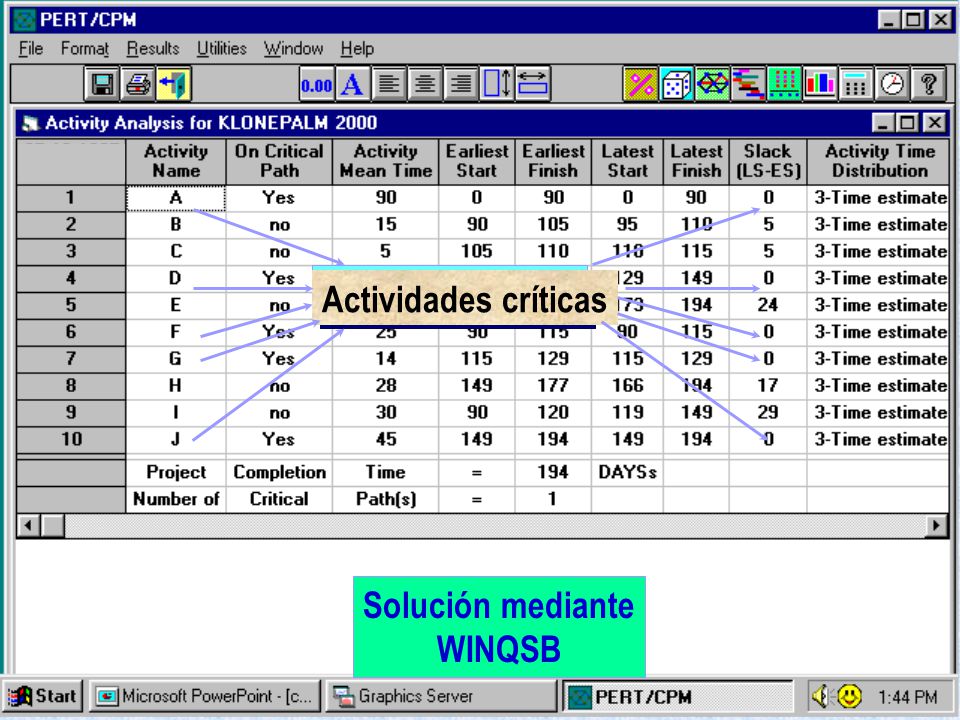Screen dimensions: 960x720
Task: Apply center alignment from the toolbar
Action: click(x=424, y=84)
